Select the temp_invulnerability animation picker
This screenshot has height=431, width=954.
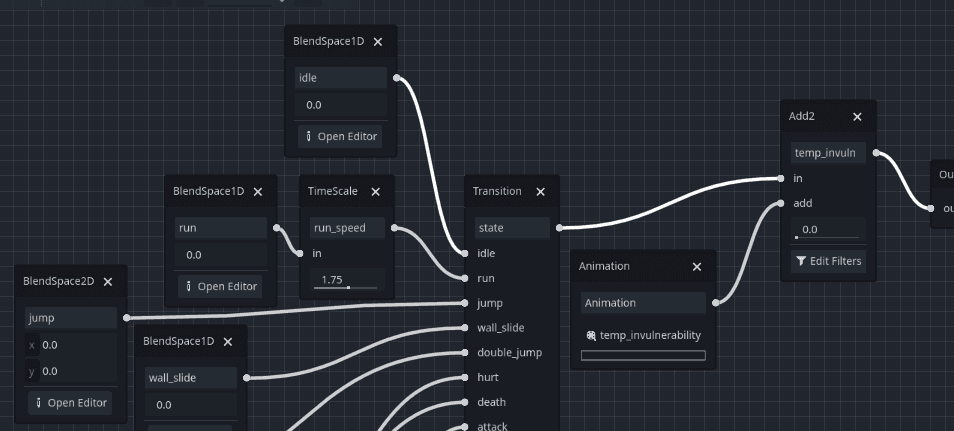pyautogui.click(x=643, y=335)
